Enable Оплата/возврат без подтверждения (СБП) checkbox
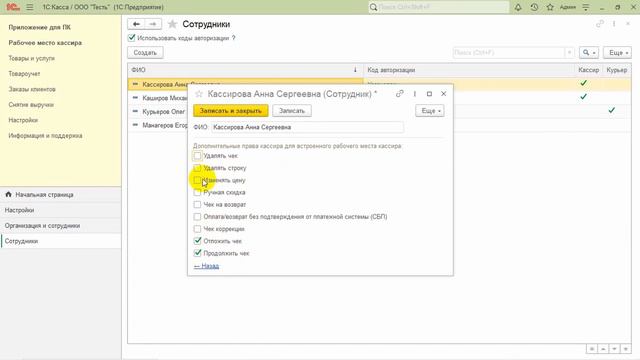640x360 pixels. [x=197, y=217]
